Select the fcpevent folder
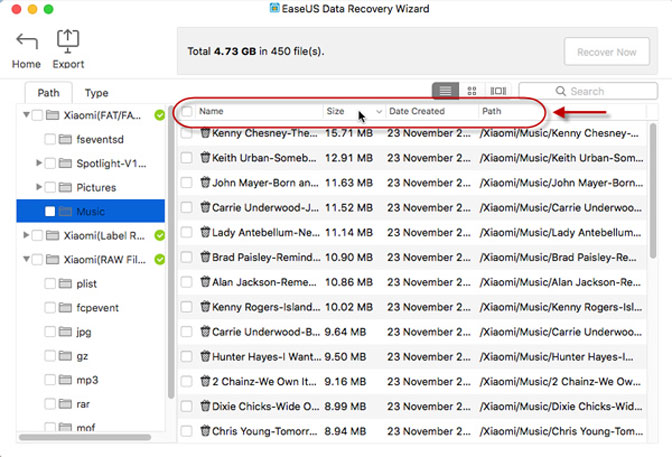Screen dimensions: 672x457 point(97,307)
